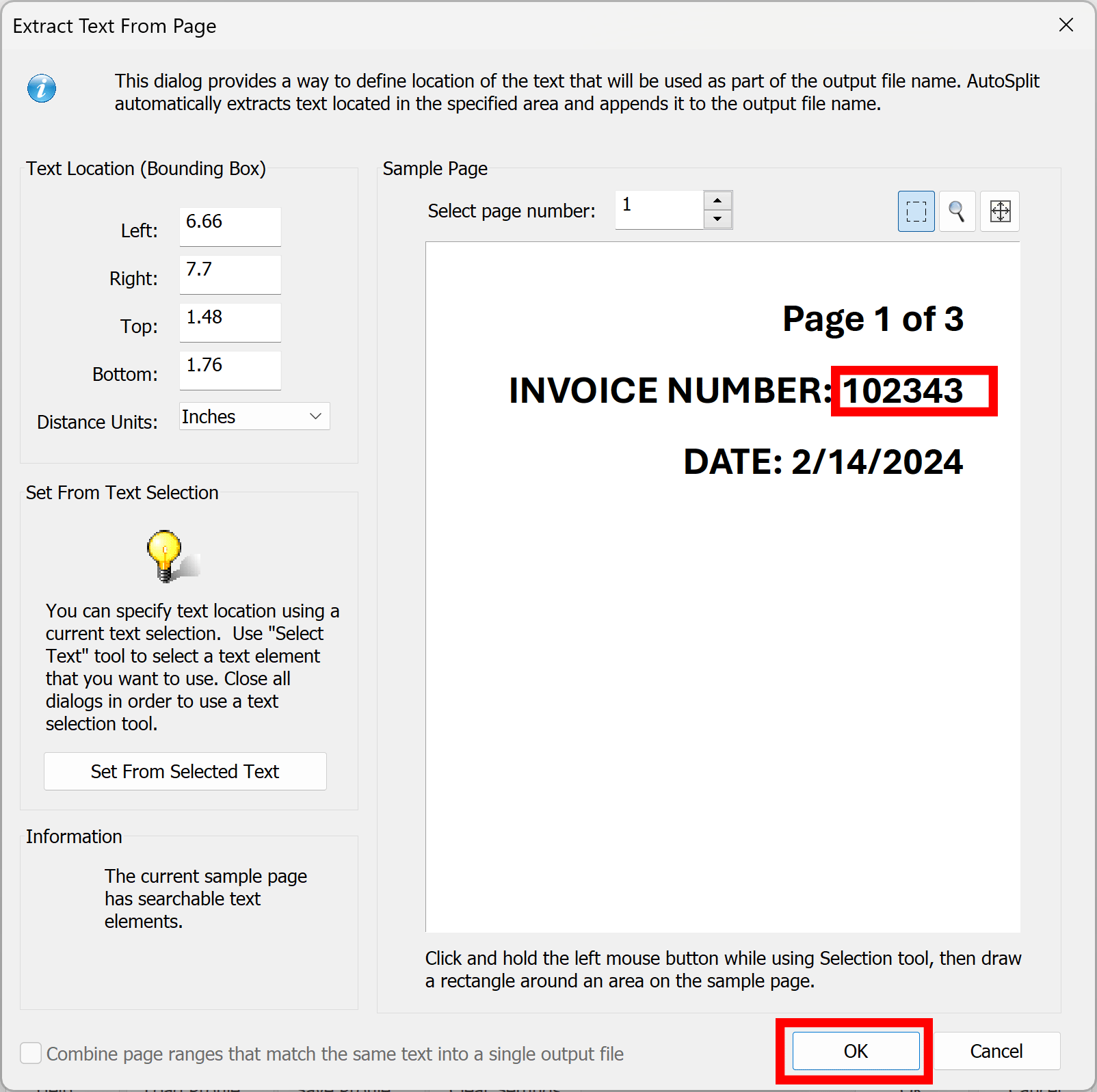
Task: Click the highlighted invoice number 102343
Action: pyautogui.click(x=914, y=392)
